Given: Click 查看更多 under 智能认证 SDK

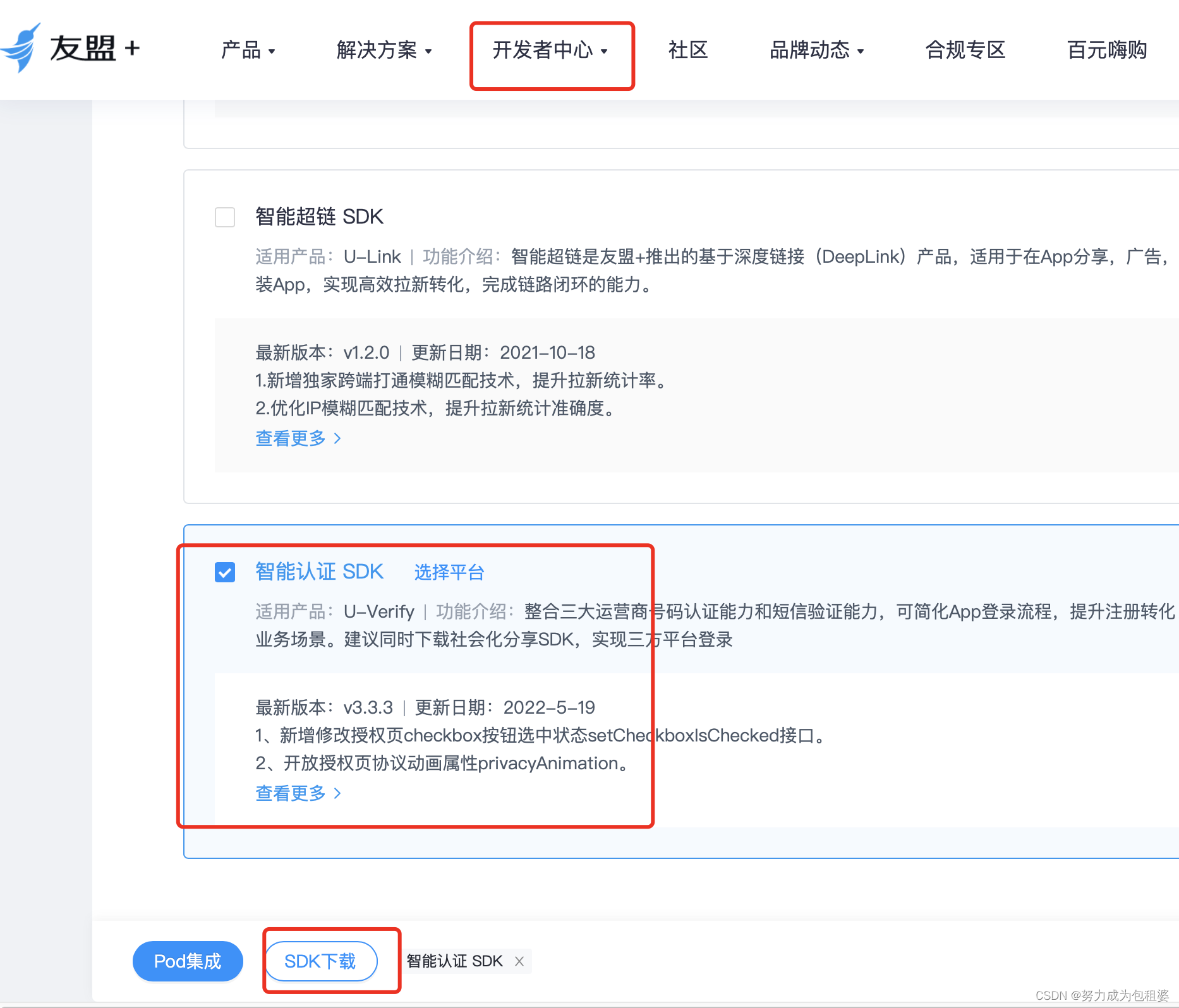Looking at the screenshot, I should point(291,793).
